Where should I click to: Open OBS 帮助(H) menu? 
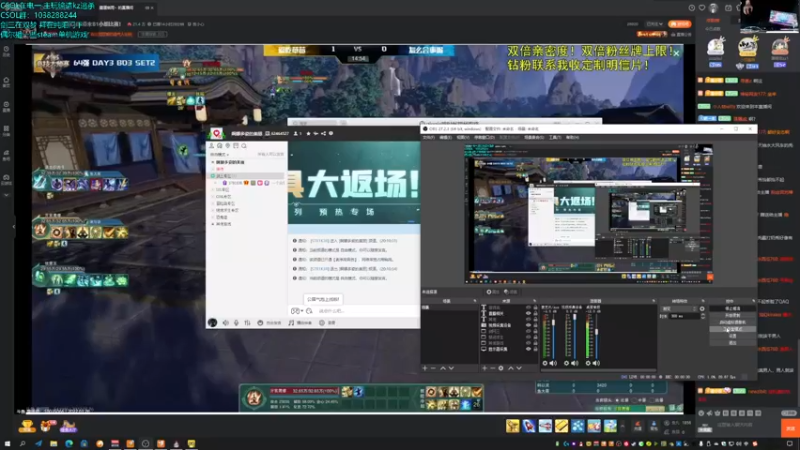point(572,137)
